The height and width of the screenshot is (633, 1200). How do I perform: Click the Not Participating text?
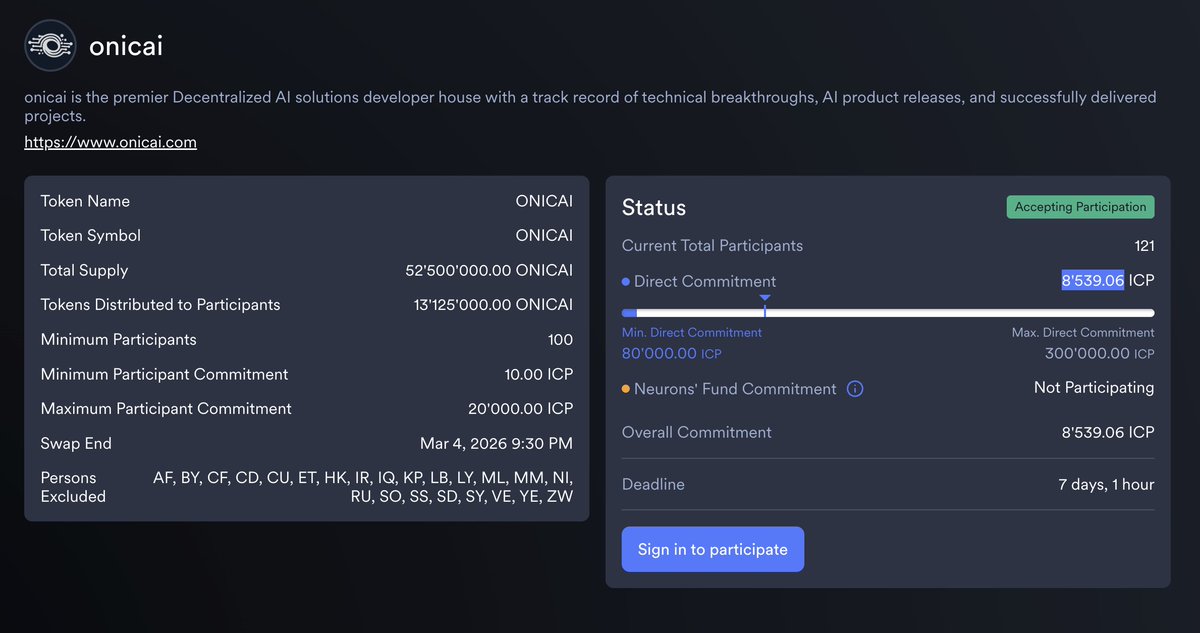(x=1094, y=388)
